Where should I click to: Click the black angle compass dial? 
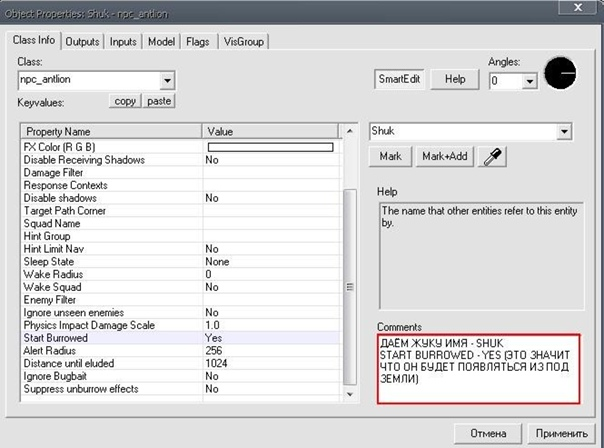[x=560, y=73]
